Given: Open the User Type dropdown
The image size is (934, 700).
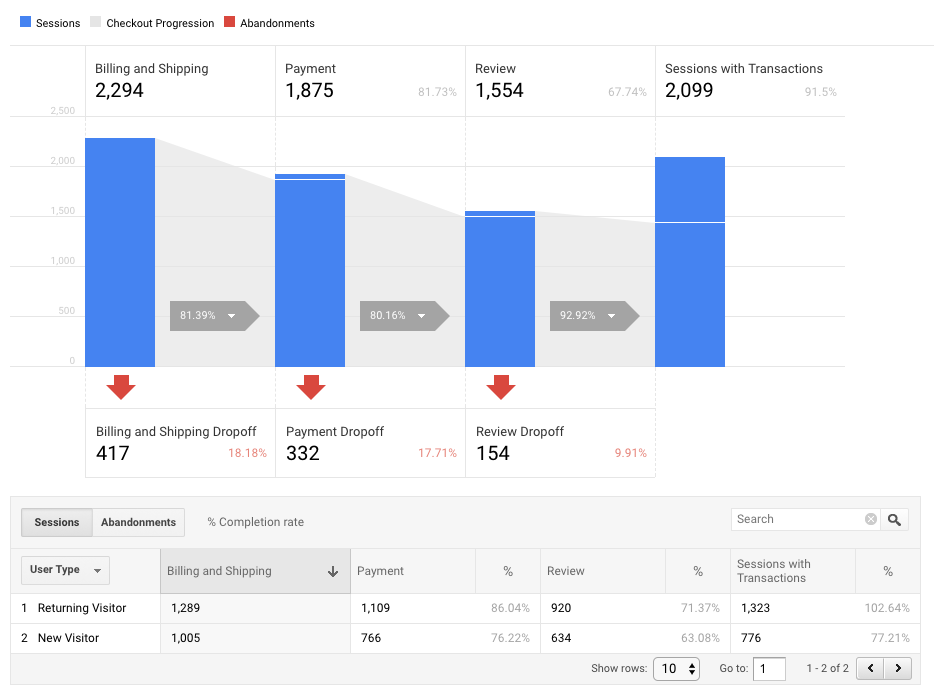Looking at the screenshot, I should [65, 570].
